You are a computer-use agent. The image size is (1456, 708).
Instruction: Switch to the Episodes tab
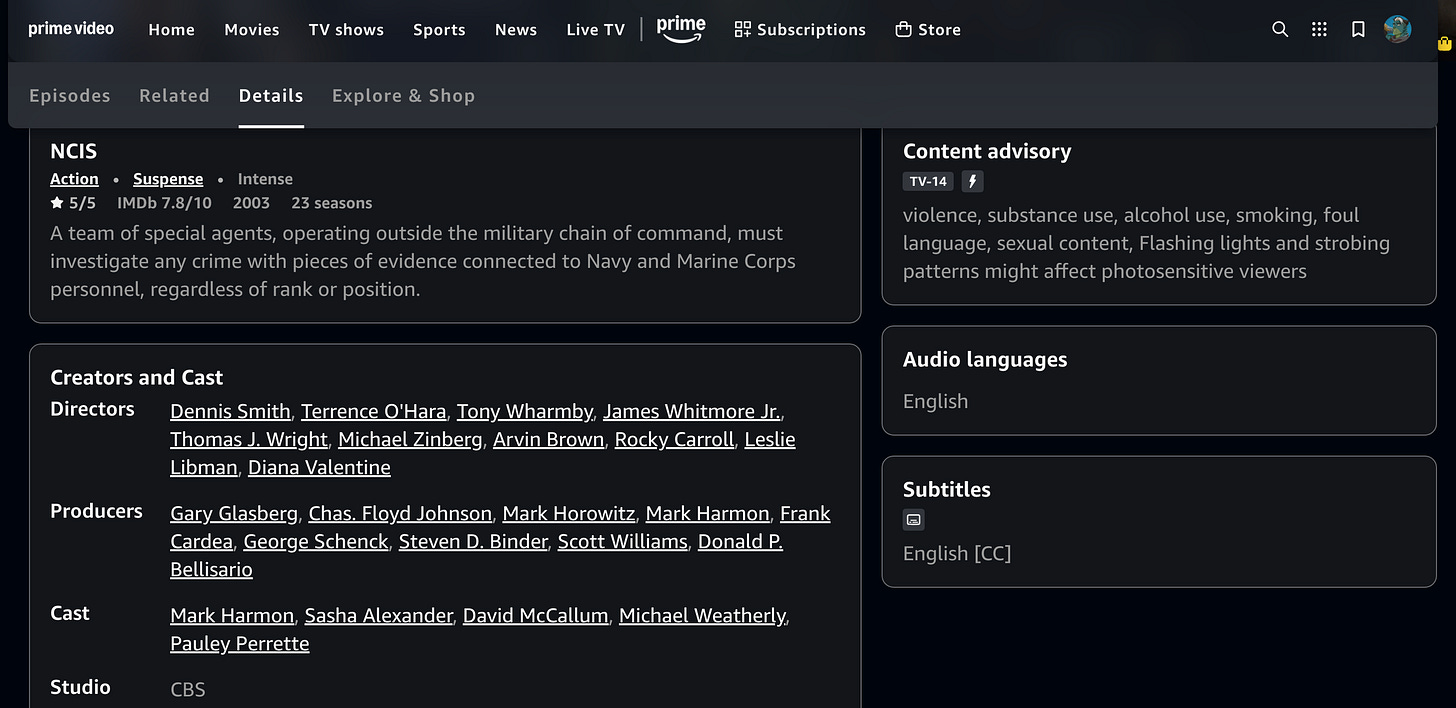(x=70, y=96)
